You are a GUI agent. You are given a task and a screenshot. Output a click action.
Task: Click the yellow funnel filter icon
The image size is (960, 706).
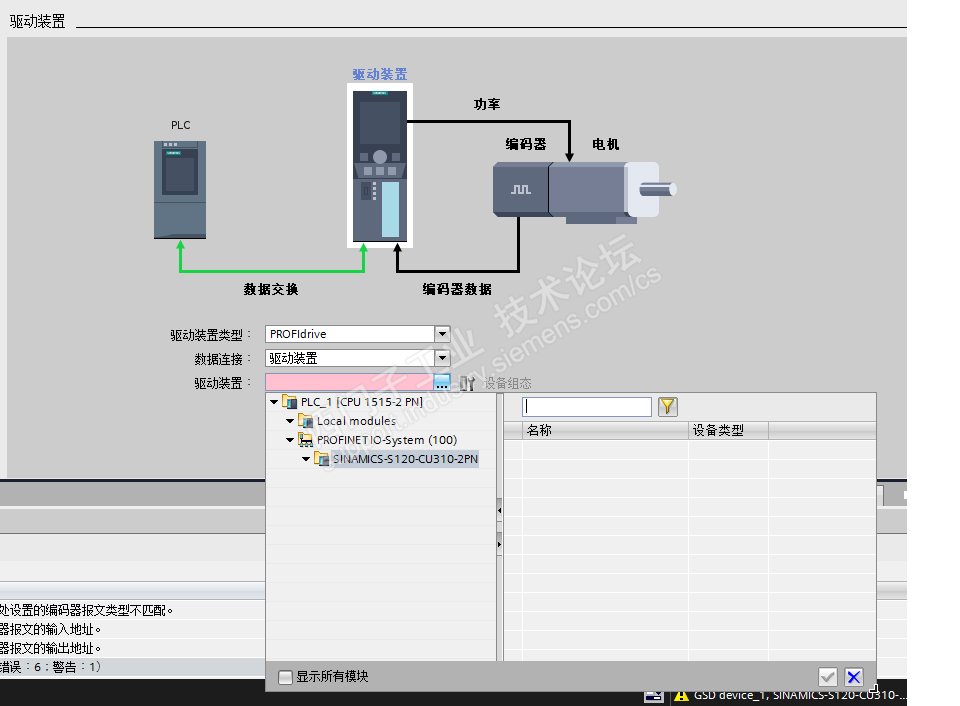[x=667, y=407]
